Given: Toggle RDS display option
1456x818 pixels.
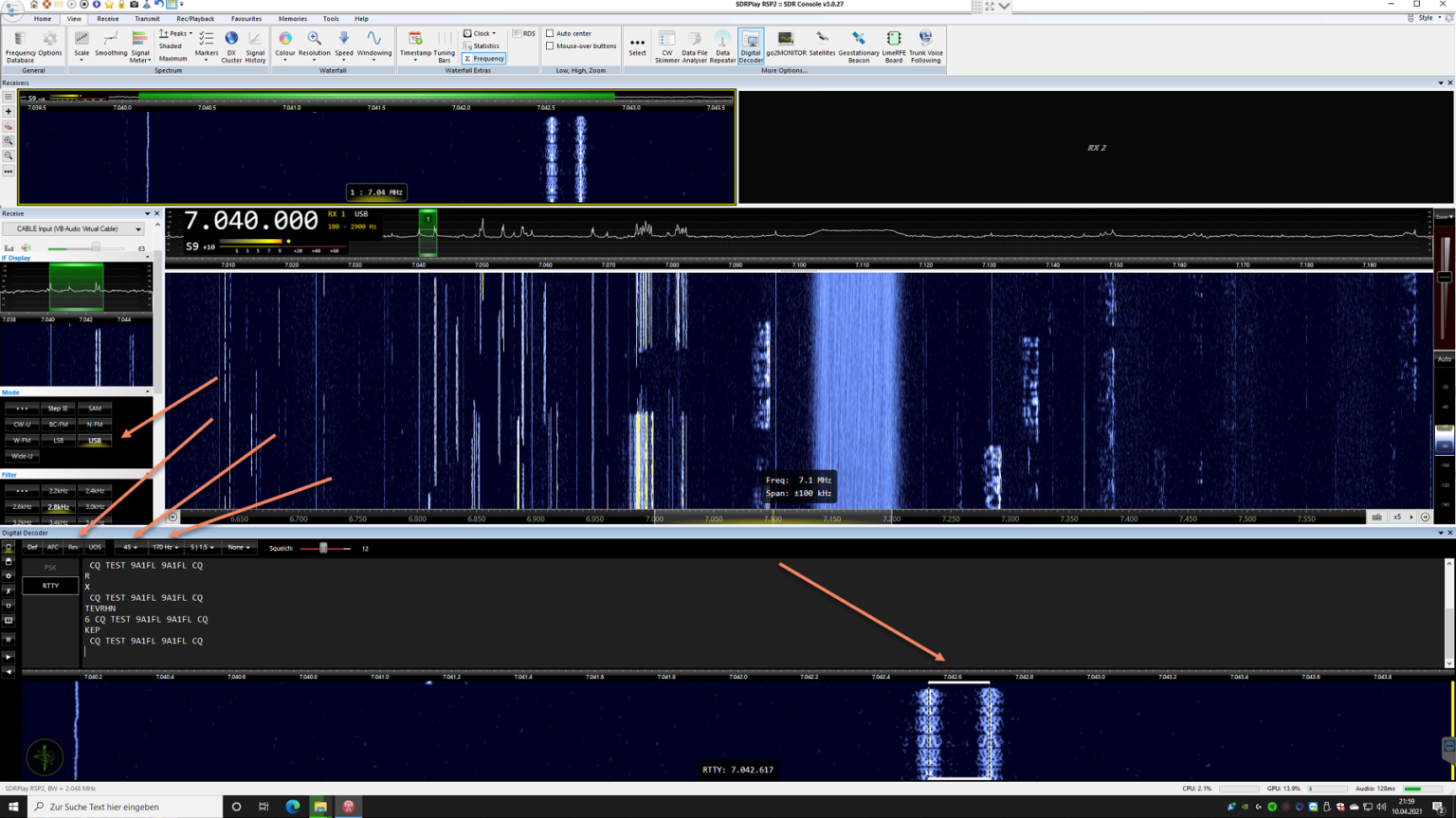Looking at the screenshot, I should (524, 33).
